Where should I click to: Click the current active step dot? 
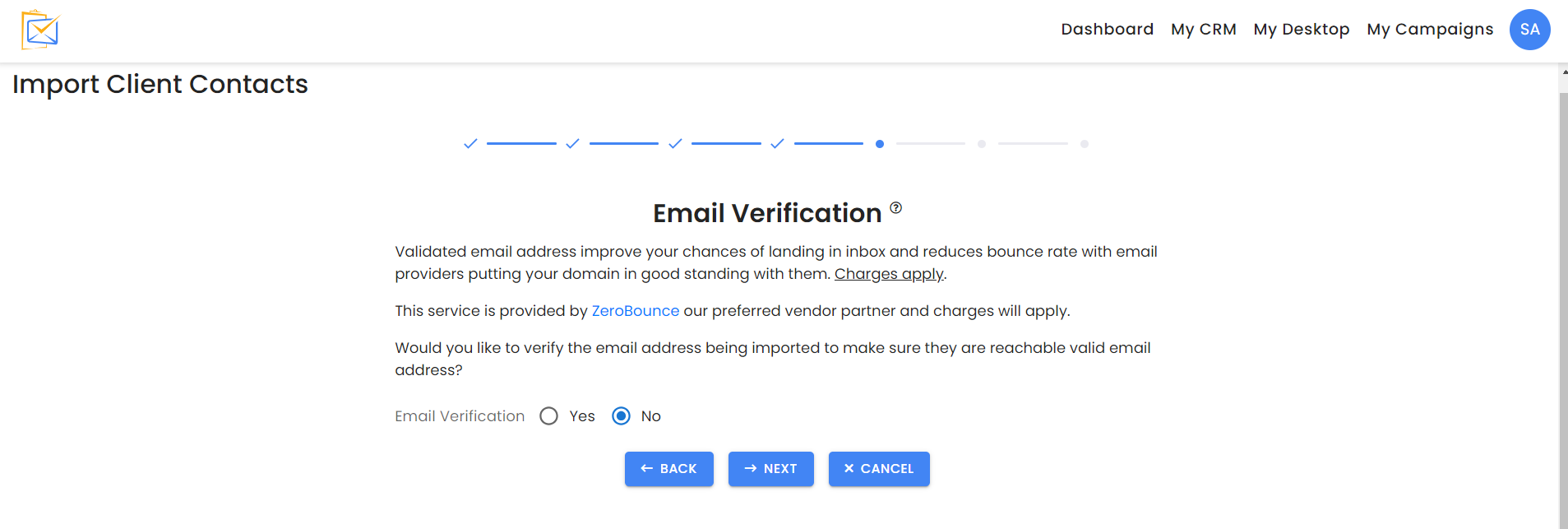(x=880, y=144)
